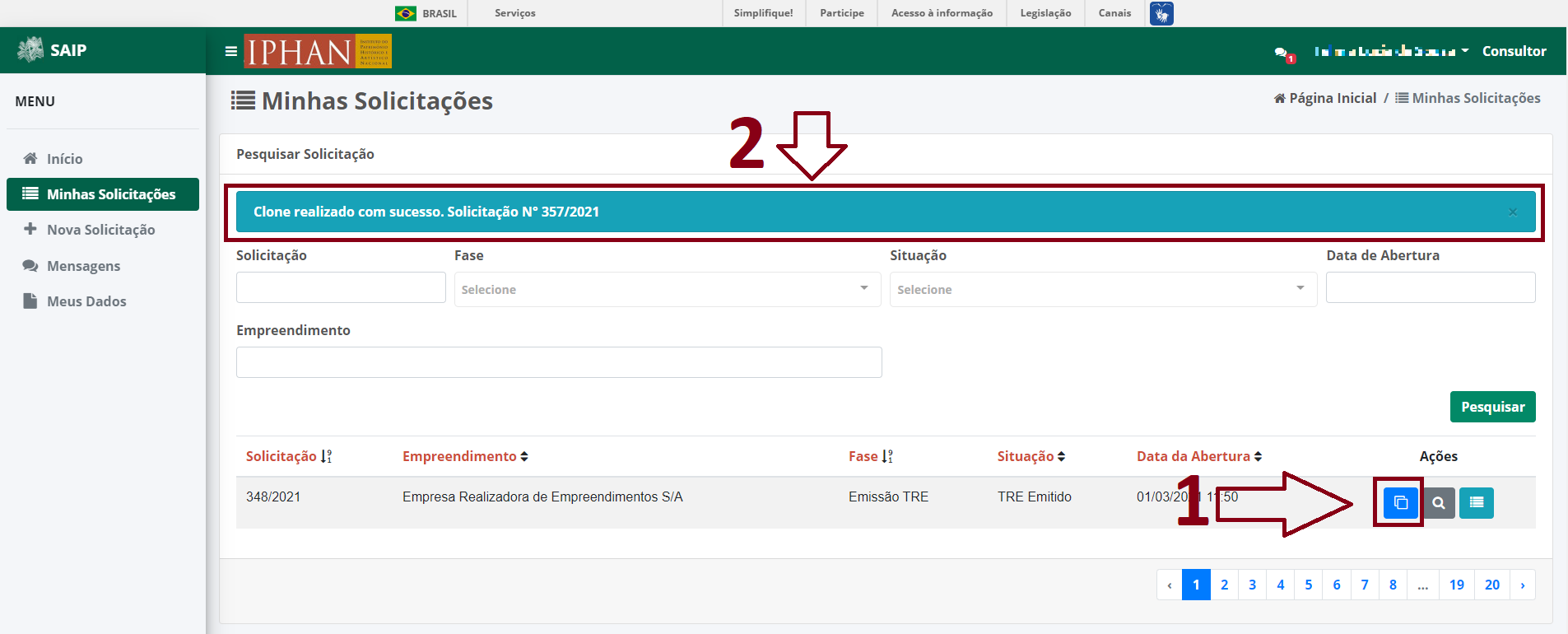The image size is (1568, 634).
Task: Open the accessibility Libras icon
Action: [1161, 13]
